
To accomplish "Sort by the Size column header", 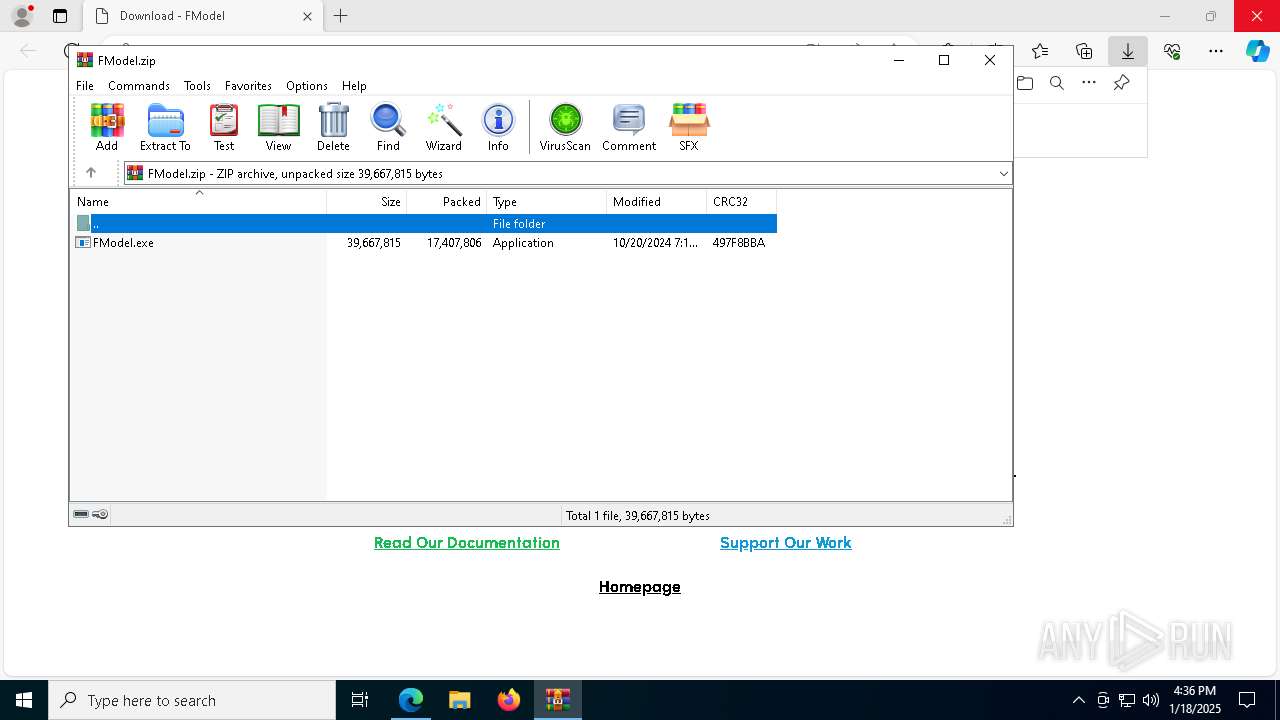I will click(367, 202).
